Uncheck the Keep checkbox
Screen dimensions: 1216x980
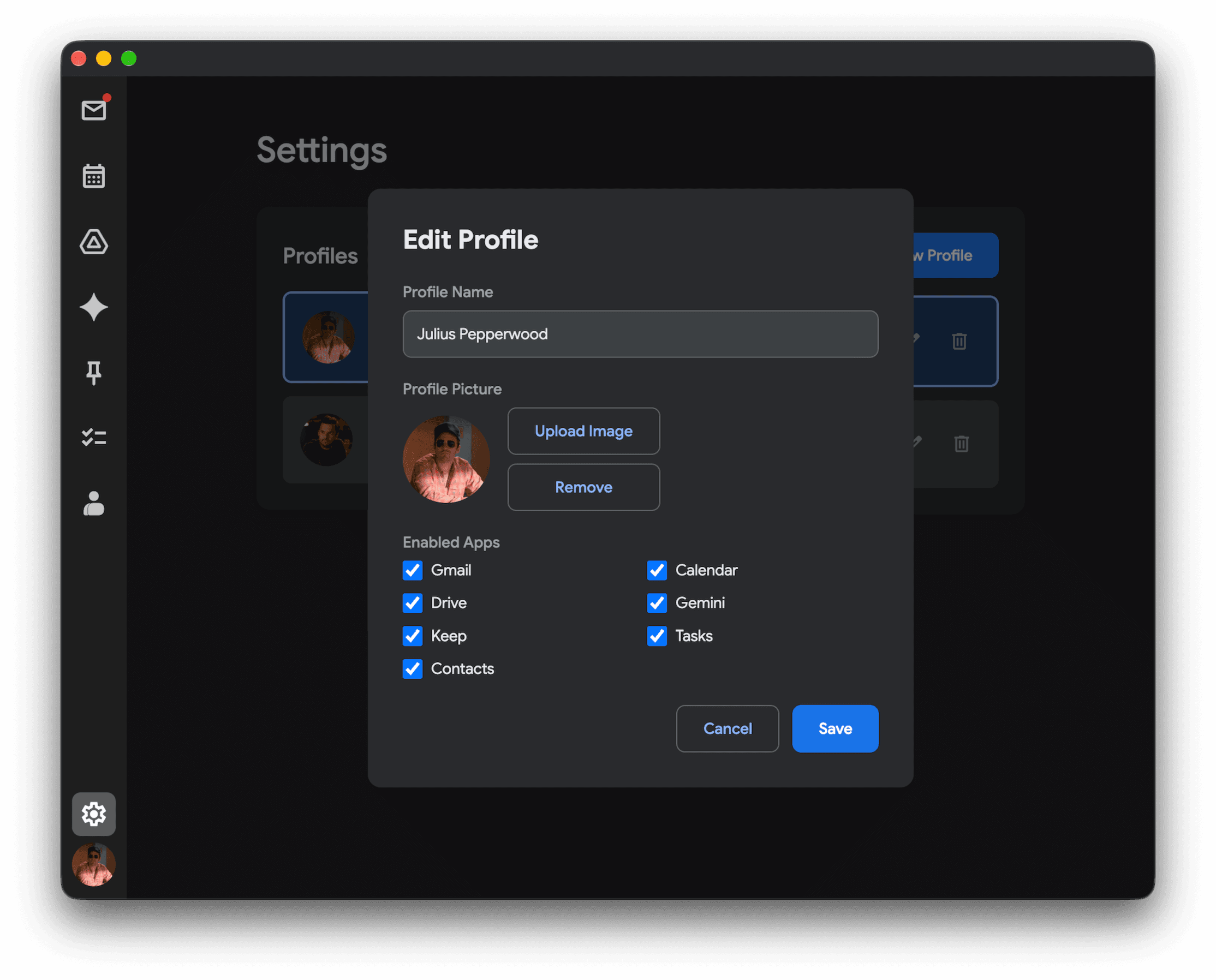coord(413,636)
